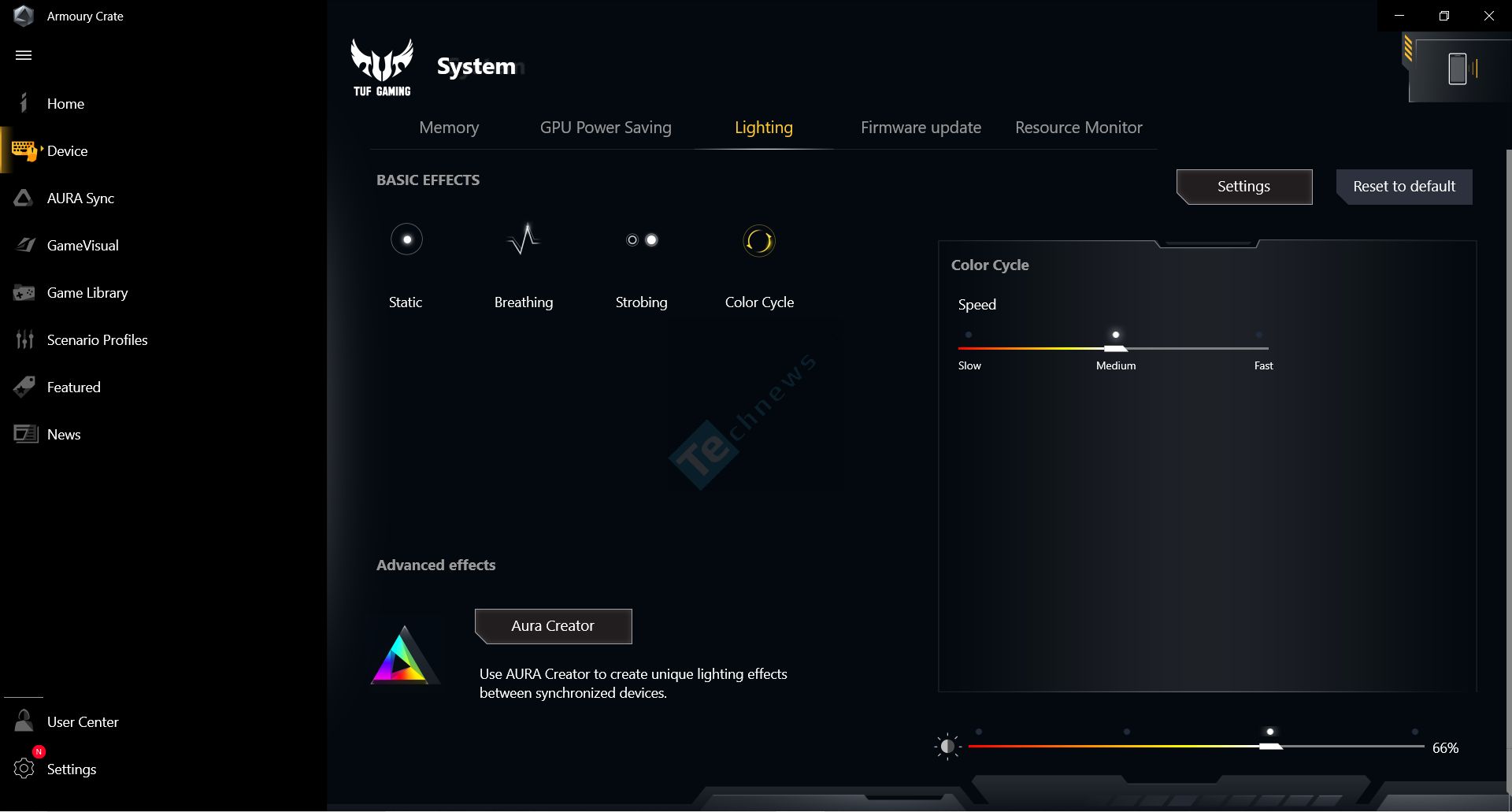Click the brightness sun icon
This screenshot has height=812, width=1512.
[947, 747]
